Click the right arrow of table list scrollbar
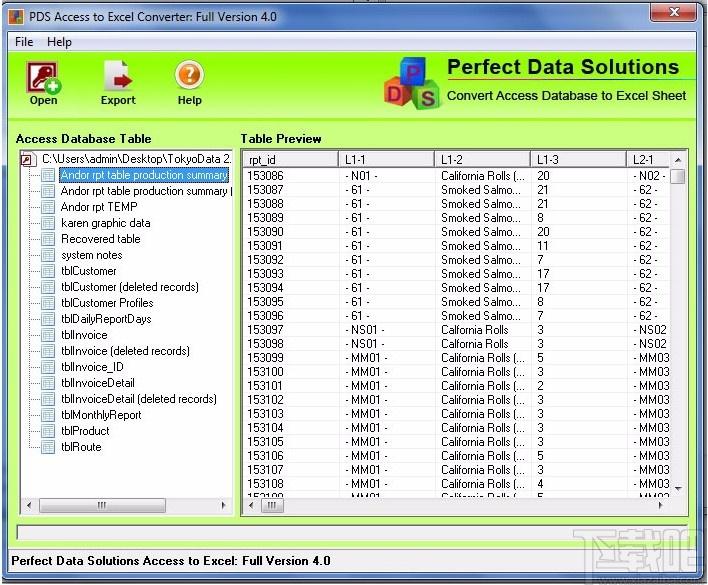Viewport: 708px width, 585px height. click(223, 505)
